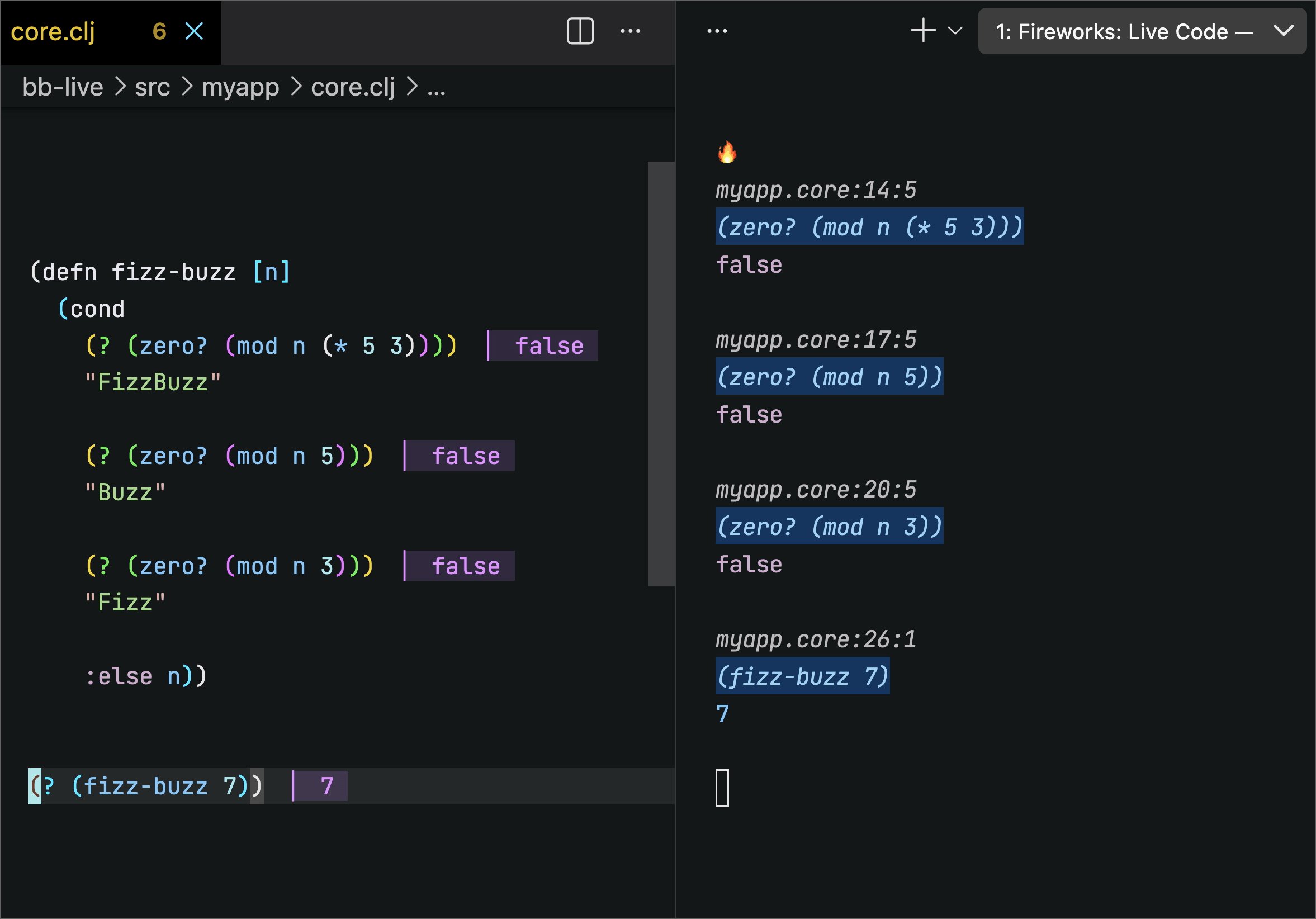1316x919 pixels.
Task: Open bb-live breadcrumb folder
Action: tap(63, 87)
